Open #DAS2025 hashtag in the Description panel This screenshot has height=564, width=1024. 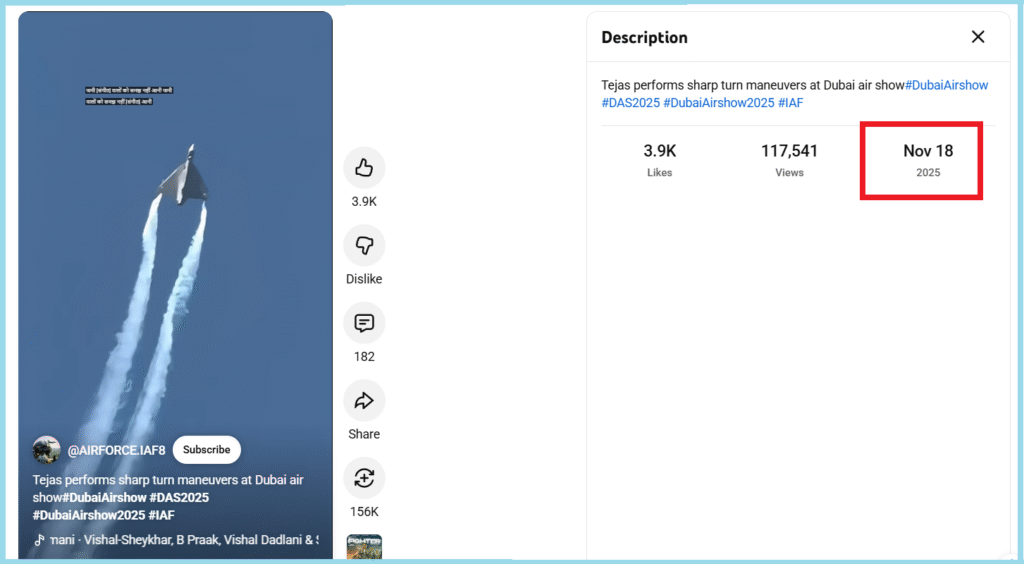click(630, 103)
